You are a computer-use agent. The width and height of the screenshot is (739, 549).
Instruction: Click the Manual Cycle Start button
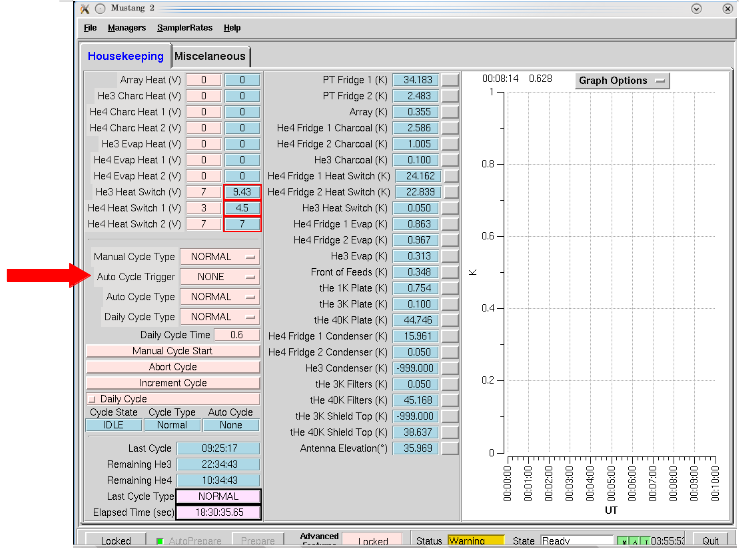click(173, 351)
